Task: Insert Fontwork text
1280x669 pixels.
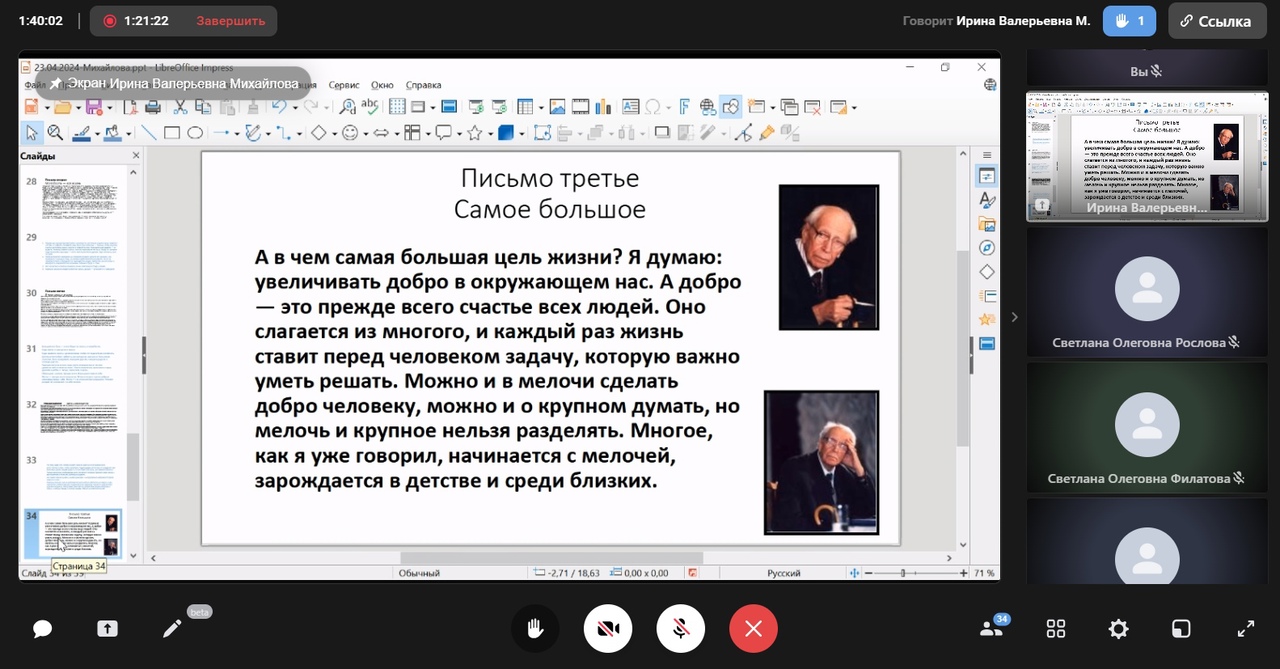Action: click(685, 107)
